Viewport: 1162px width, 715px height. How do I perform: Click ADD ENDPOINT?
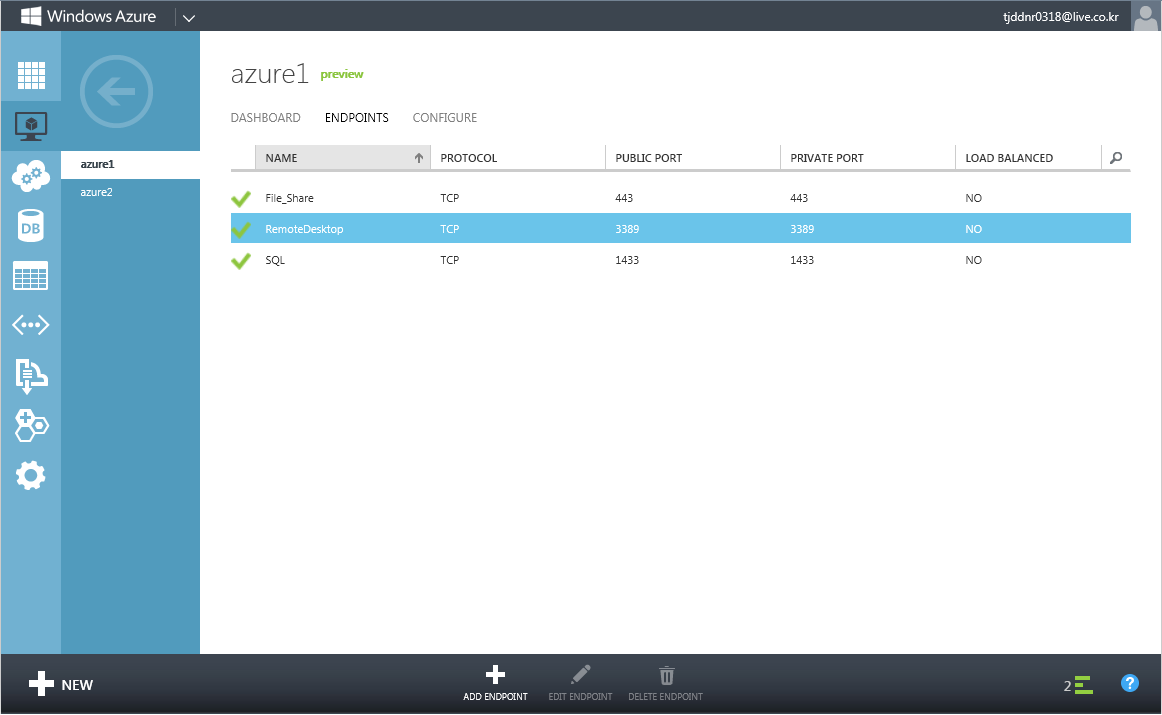[495, 684]
